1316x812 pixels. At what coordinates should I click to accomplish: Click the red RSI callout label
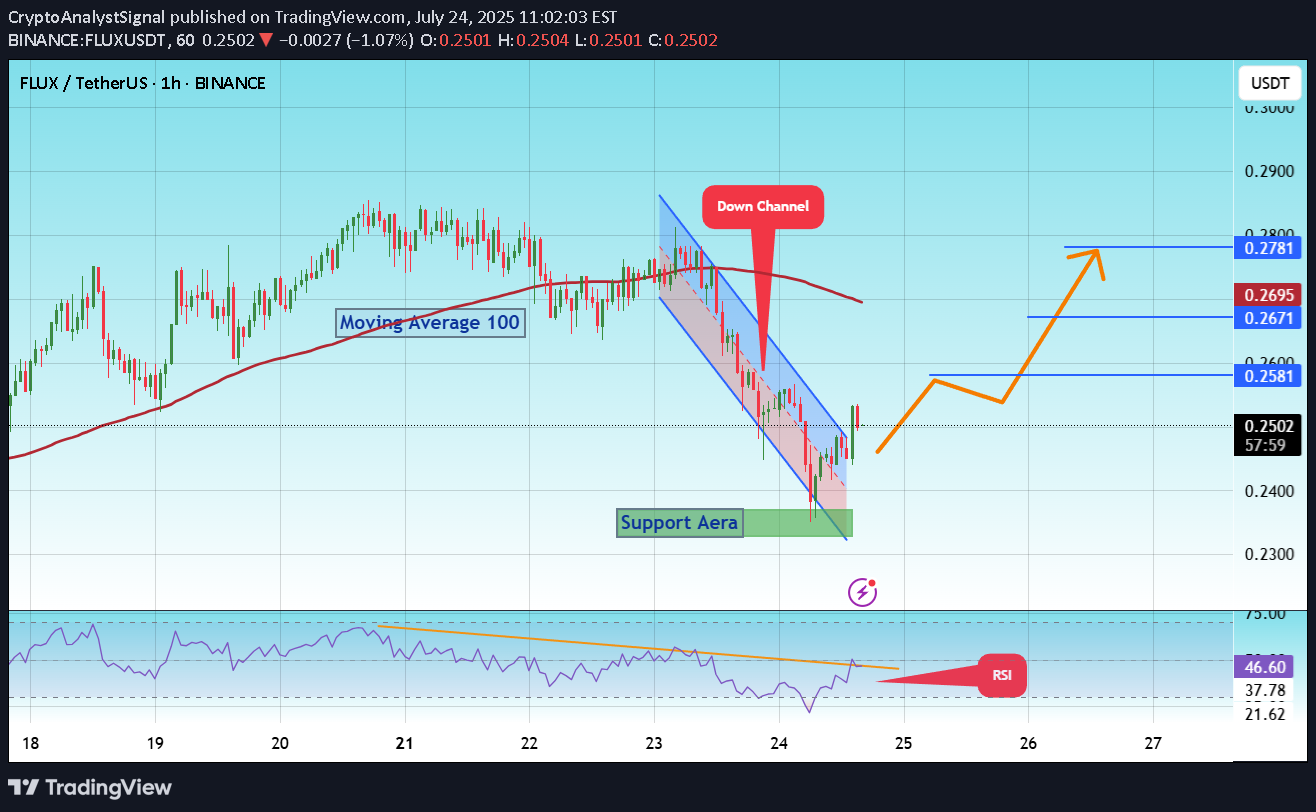[1001, 674]
